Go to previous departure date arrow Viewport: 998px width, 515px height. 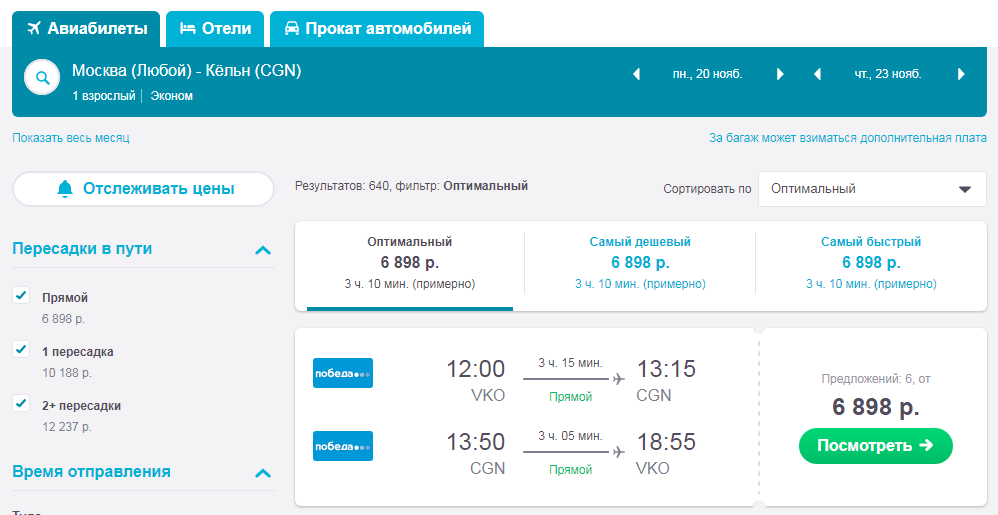(x=636, y=74)
